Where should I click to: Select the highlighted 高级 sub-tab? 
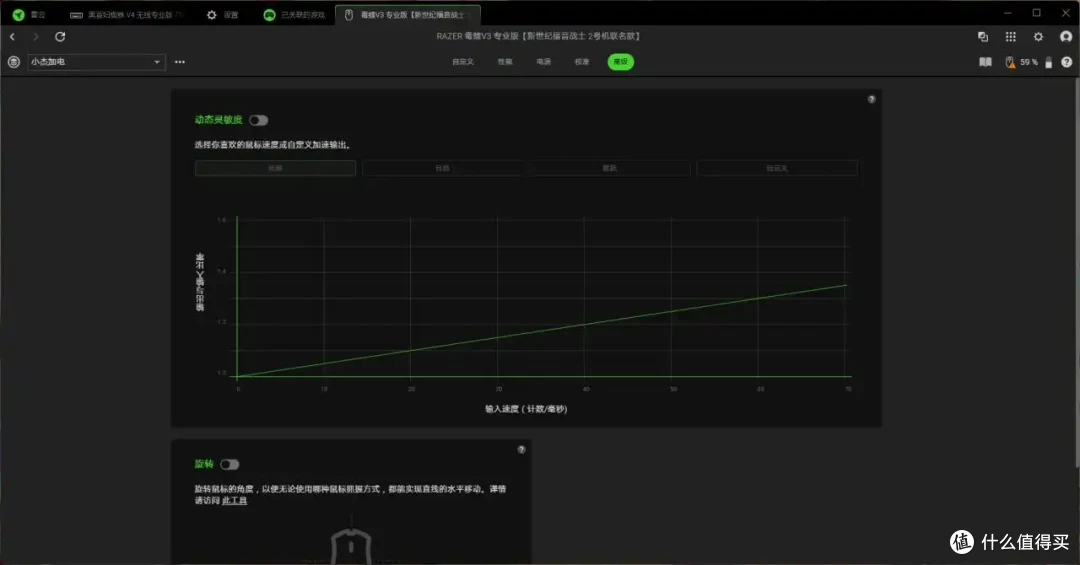621,62
